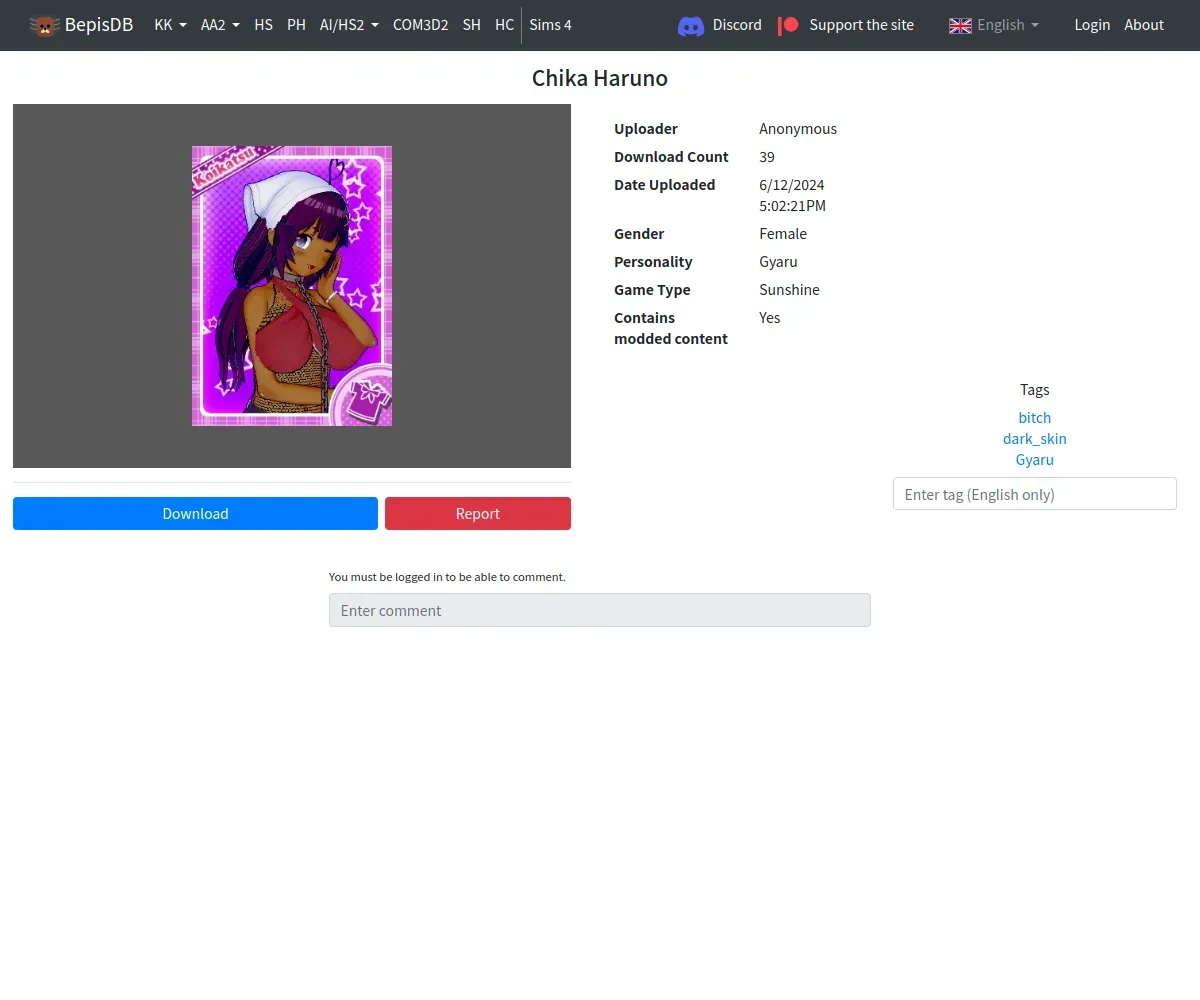The image size is (1200, 1000).
Task: Click the UK flag language icon
Action: pos(960,25)
